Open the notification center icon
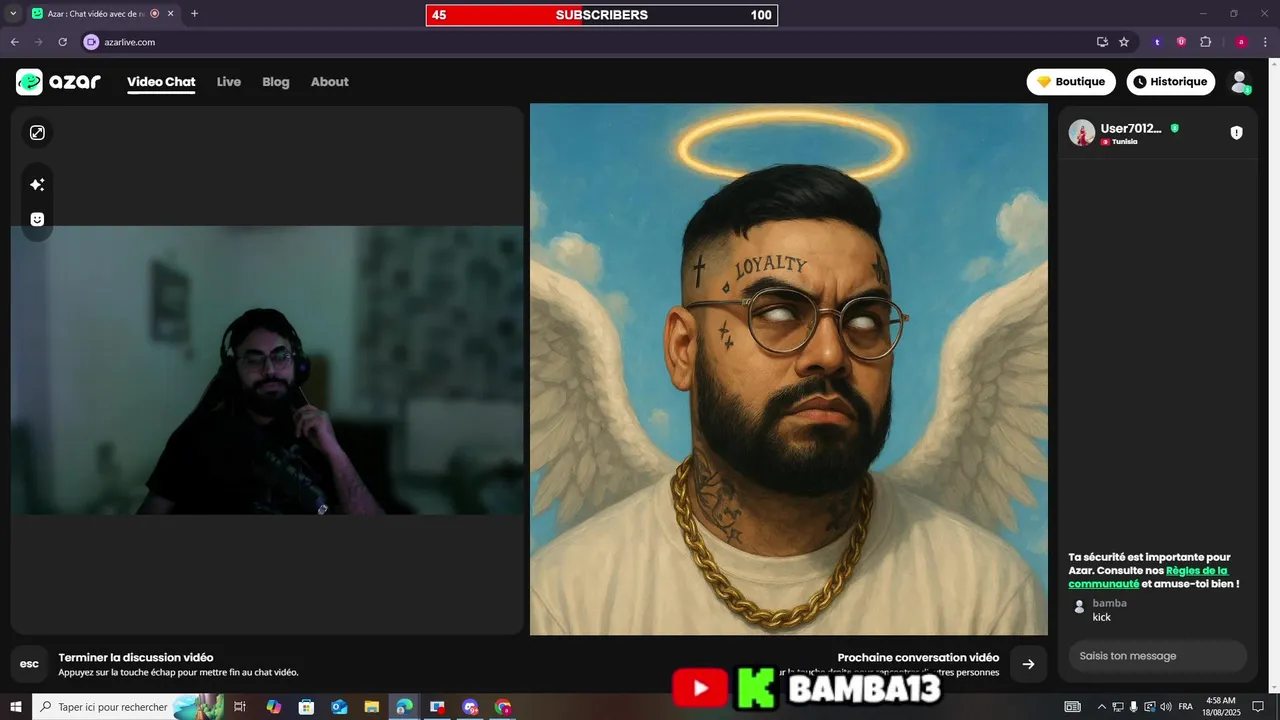1280x720 pixels. [1259, 707]
